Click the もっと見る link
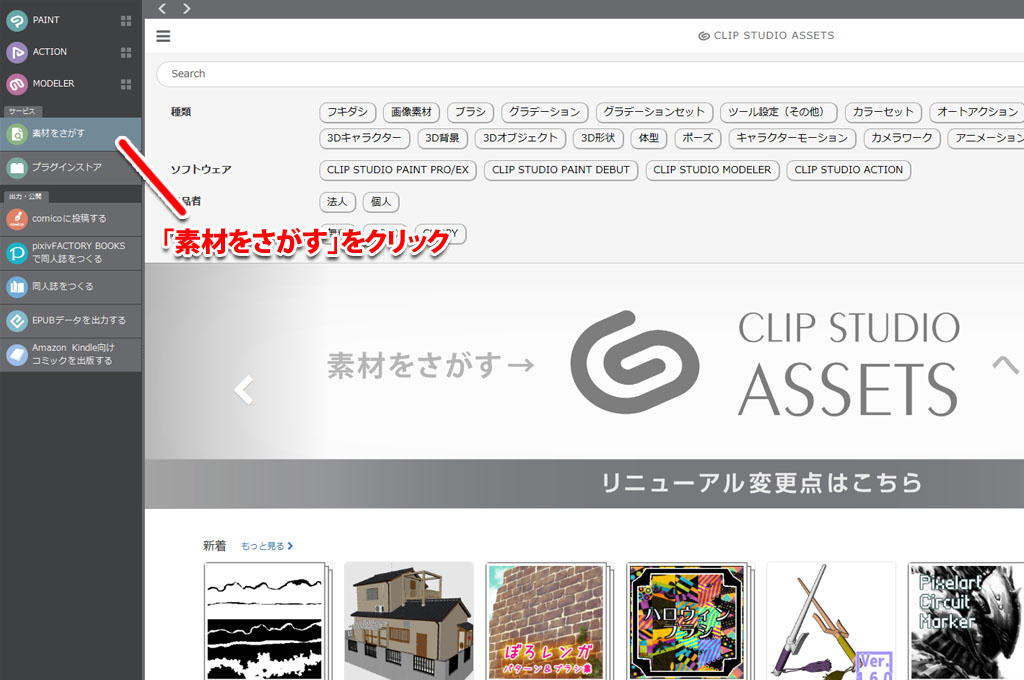 click(267, 547)
